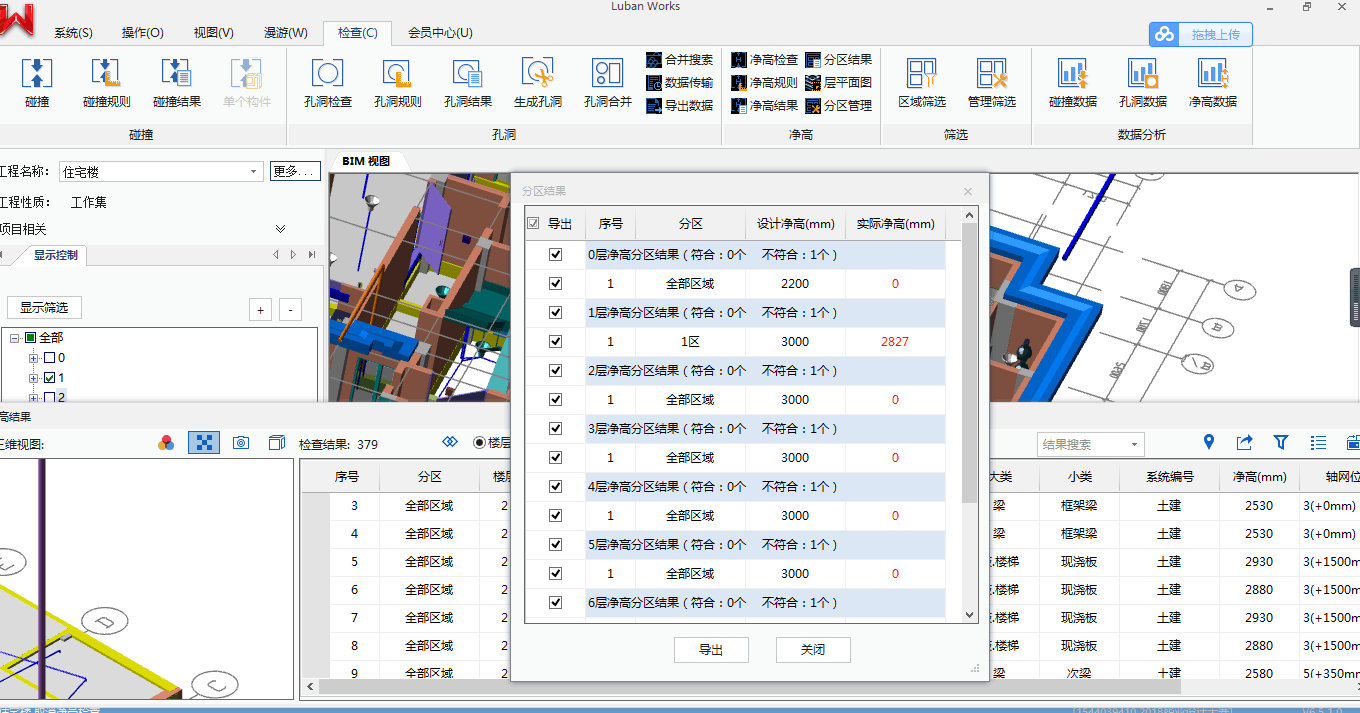1360x713 pixels.
Task: Click the 3D box view icon
Action: (276, 443)
